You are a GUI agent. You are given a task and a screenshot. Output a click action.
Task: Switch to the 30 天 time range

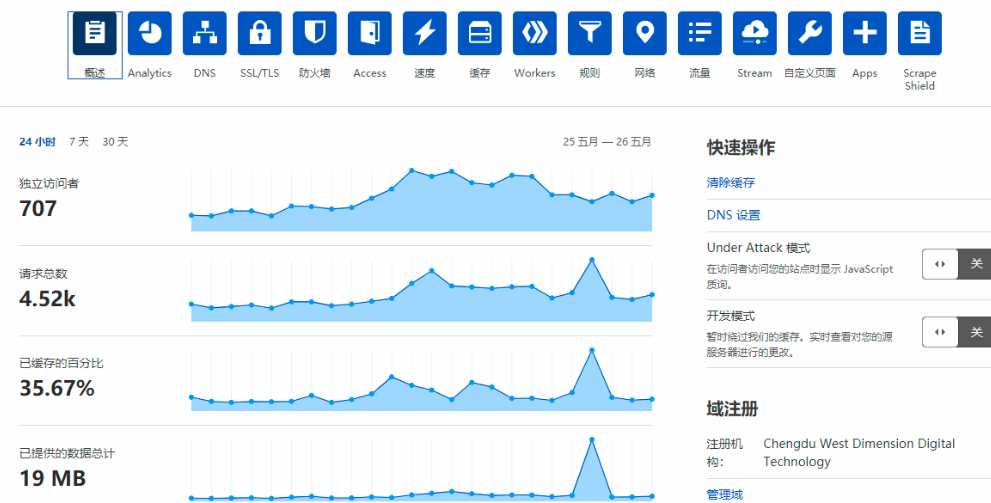(115, 142)
